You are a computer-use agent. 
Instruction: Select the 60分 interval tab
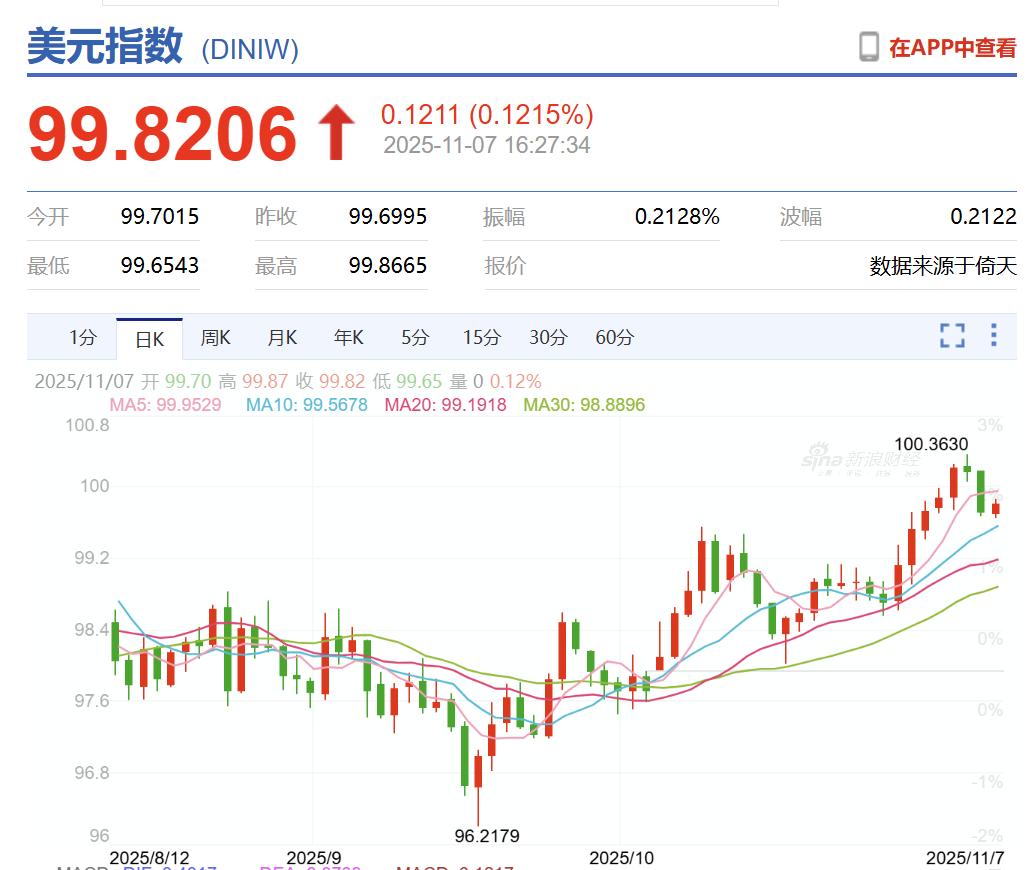613,338
